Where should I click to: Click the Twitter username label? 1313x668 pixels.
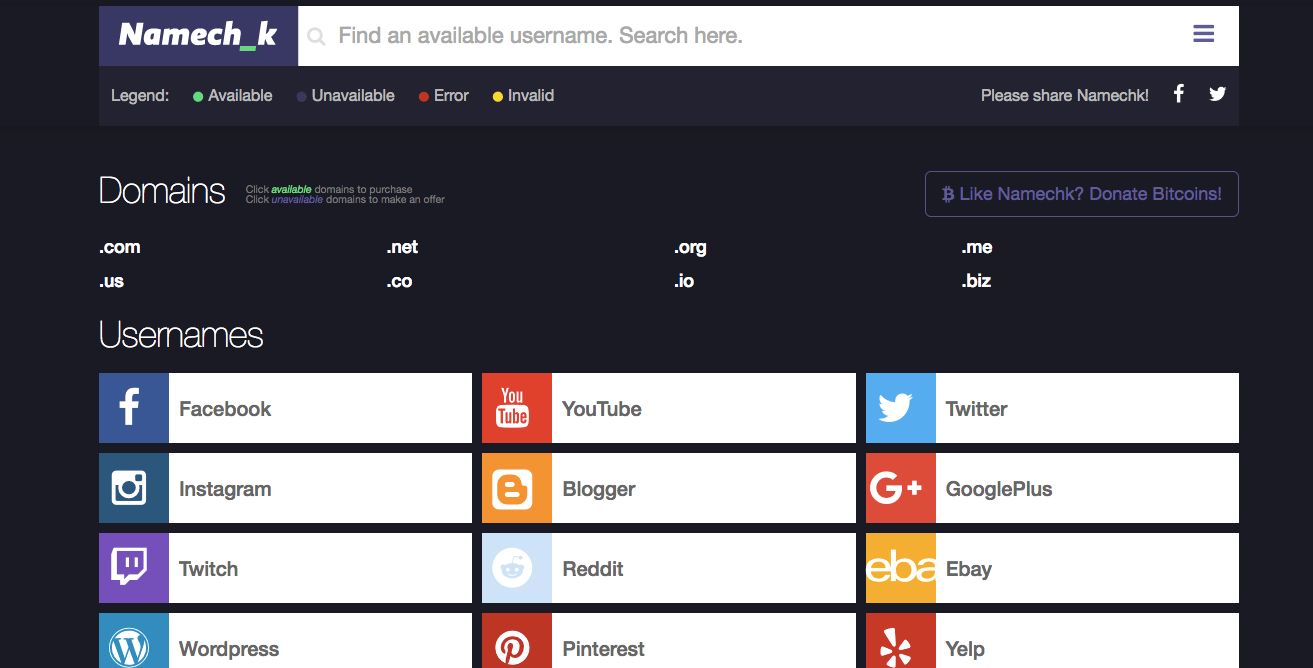[977, 408]
